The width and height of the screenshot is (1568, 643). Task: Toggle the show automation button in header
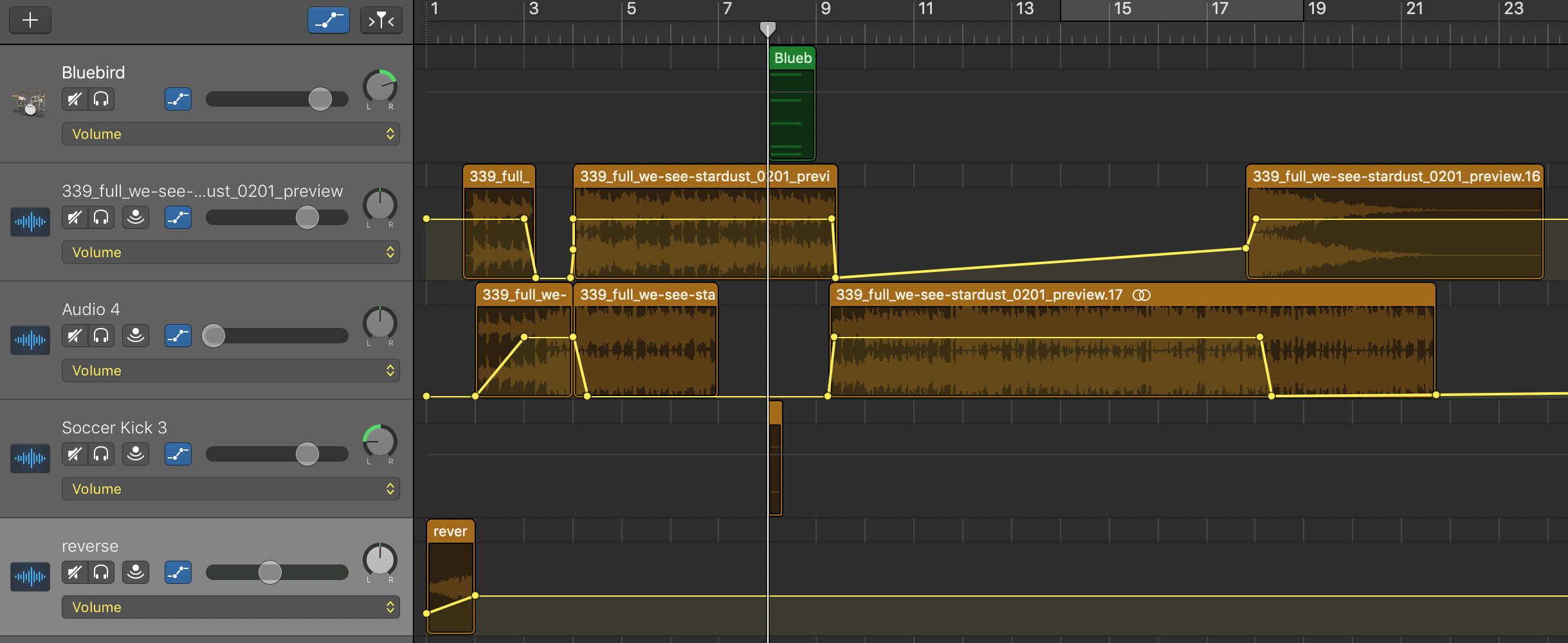[329, 20]
